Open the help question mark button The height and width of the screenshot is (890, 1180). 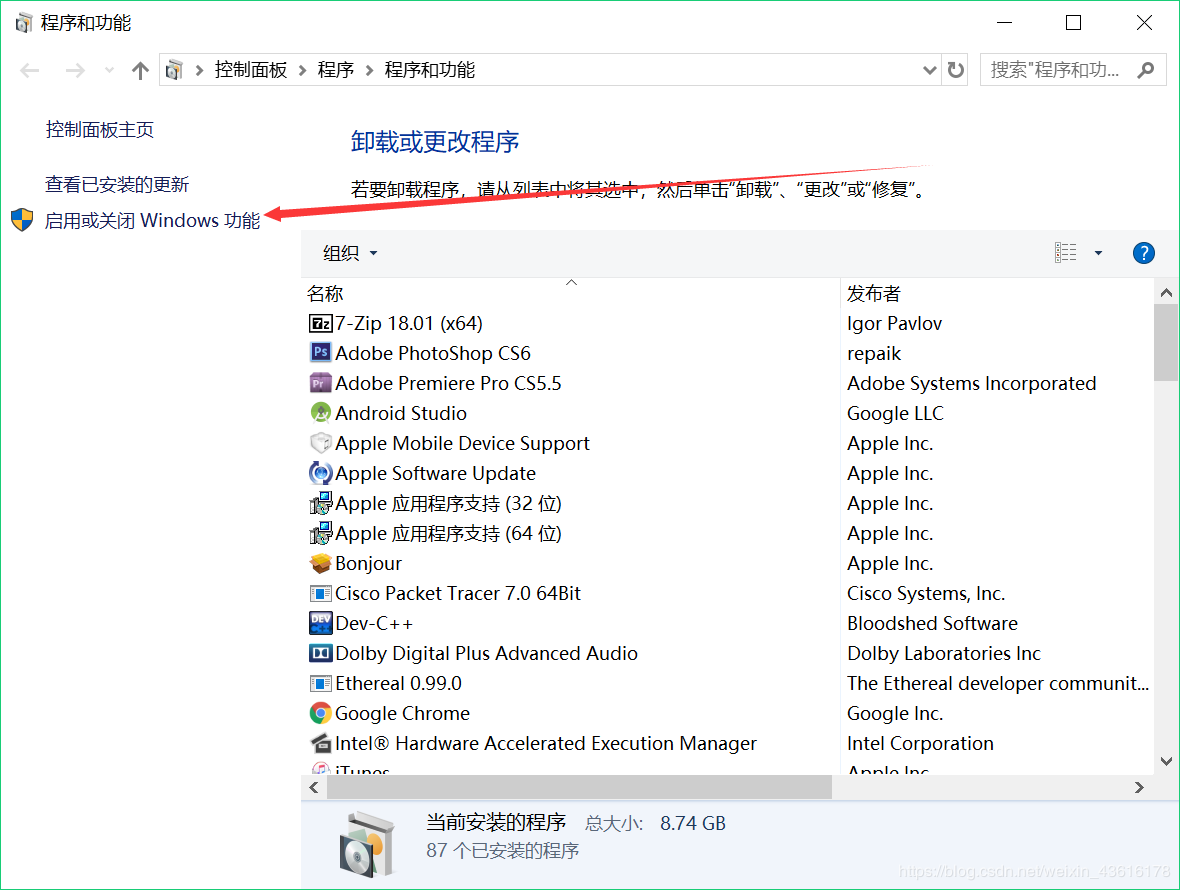coord(1143,253)
